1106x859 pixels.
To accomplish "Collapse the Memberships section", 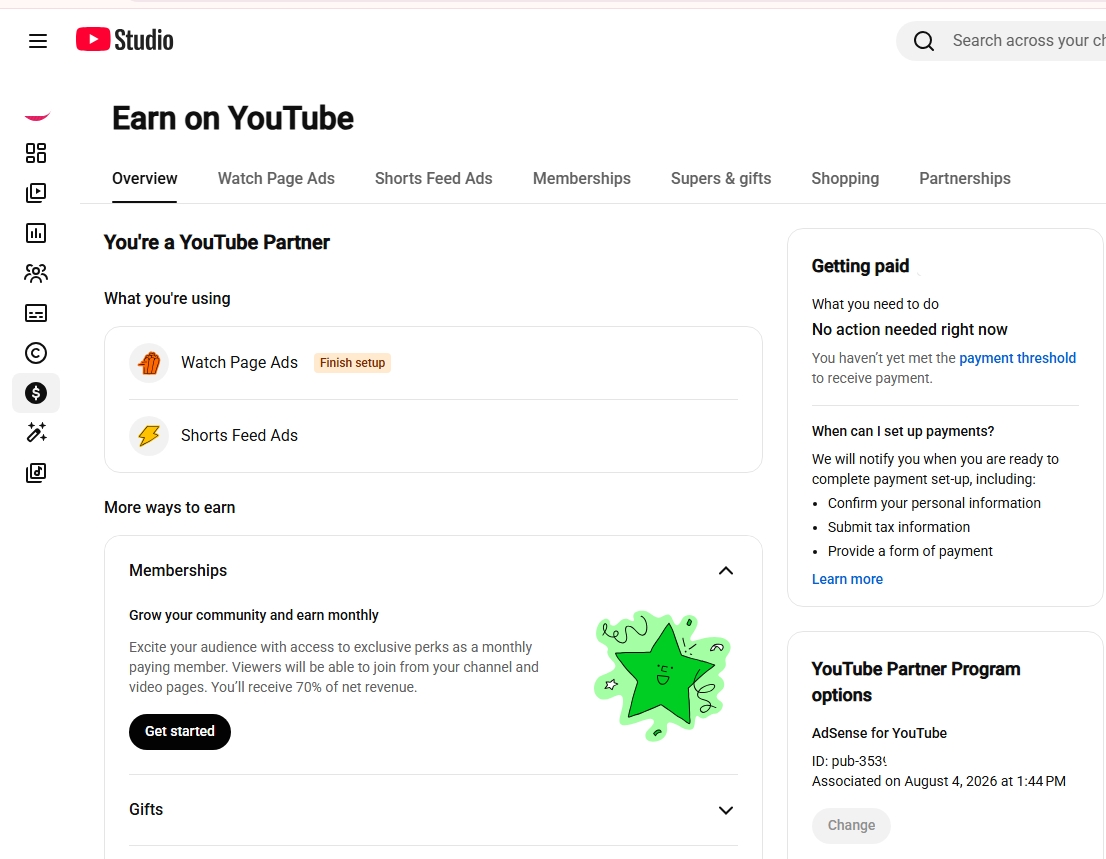I will [x=726, y=571].
